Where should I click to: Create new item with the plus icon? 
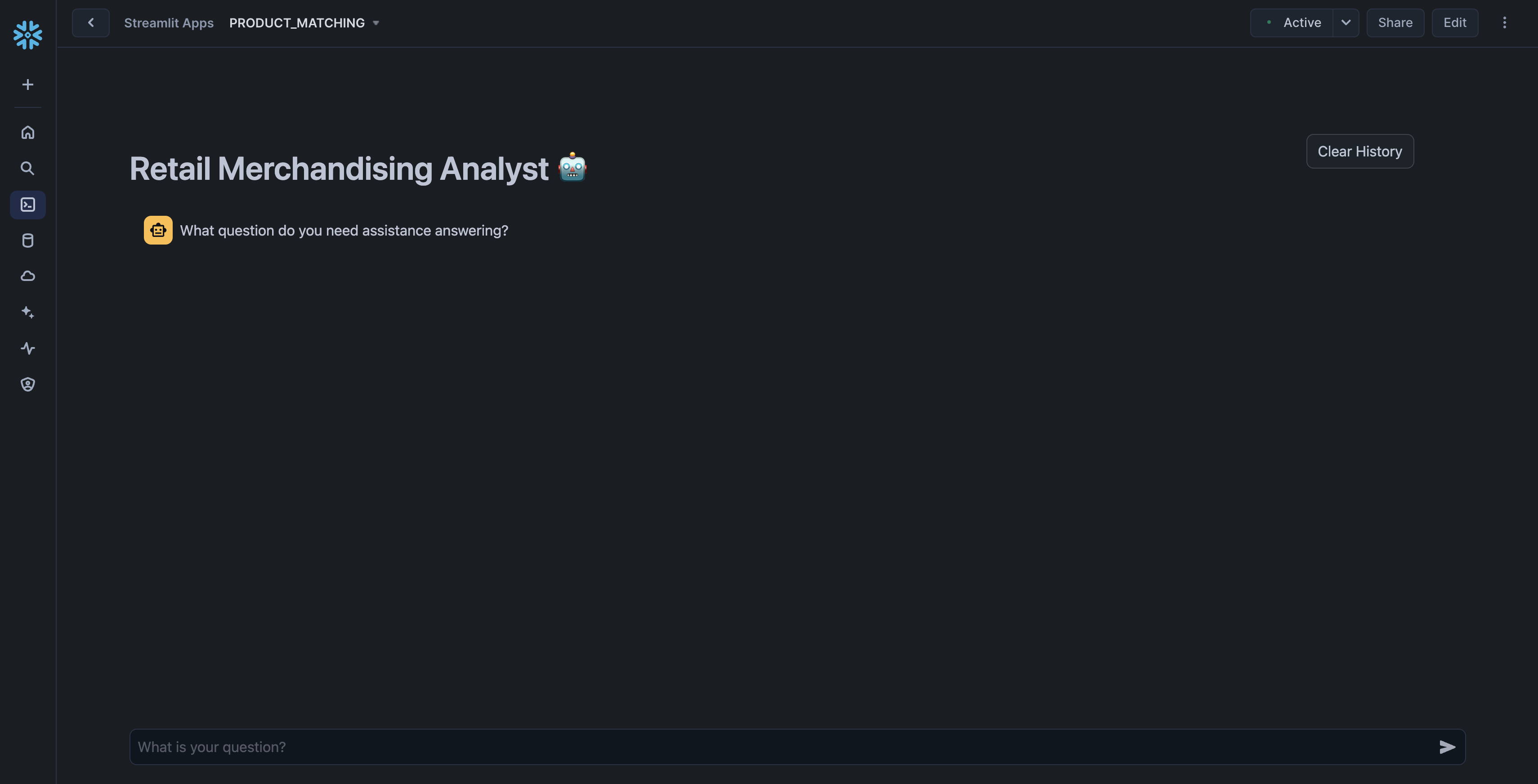coord(27,84)
